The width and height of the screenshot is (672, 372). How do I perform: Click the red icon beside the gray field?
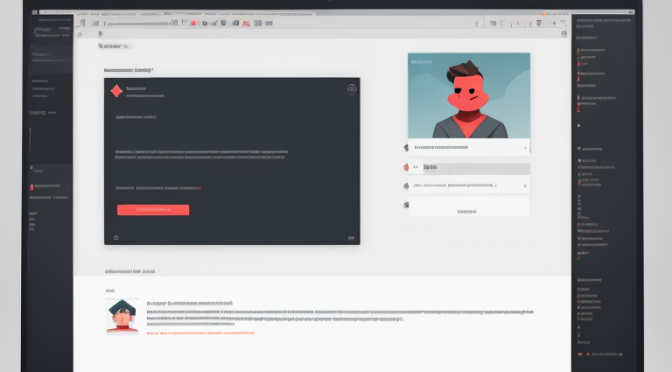pos(406,167)
